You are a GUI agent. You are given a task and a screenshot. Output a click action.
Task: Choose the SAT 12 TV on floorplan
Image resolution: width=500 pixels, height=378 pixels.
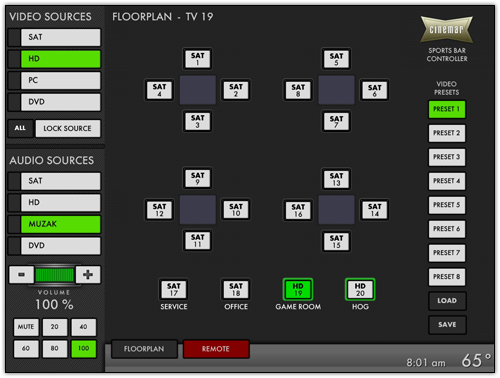(159, 210)
